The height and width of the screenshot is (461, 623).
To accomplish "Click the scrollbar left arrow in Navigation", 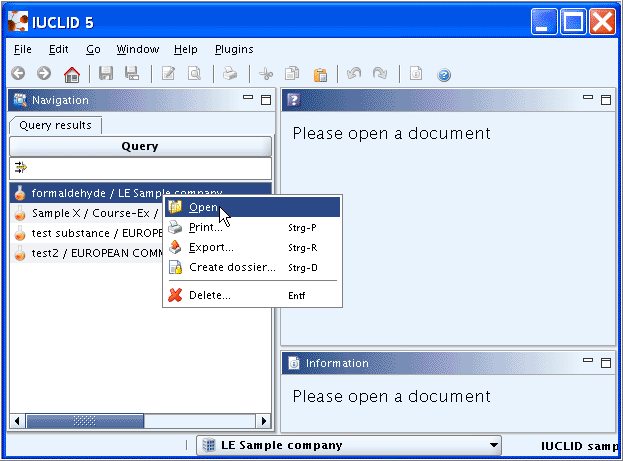I will tap(17, 421).
